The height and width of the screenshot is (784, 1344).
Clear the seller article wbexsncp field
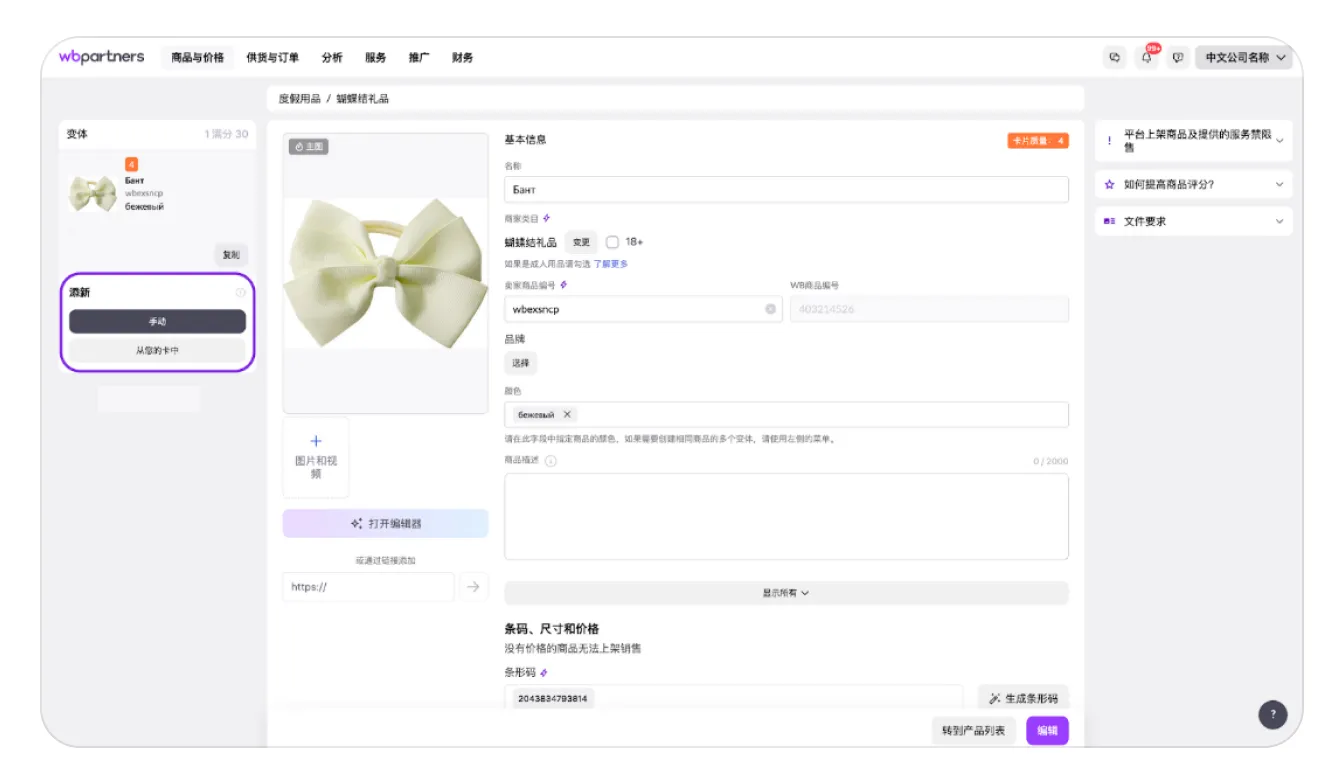(770, 309)
